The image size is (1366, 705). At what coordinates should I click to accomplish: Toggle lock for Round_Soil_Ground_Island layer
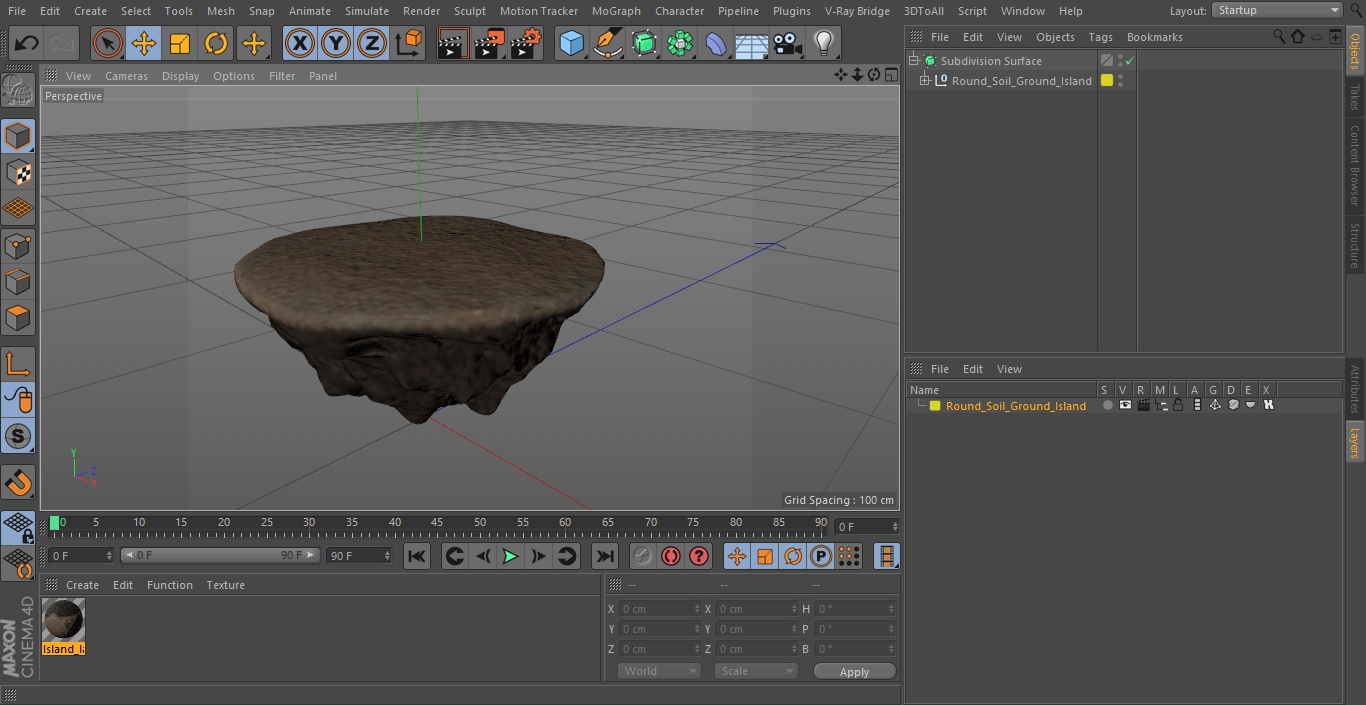(x=1179, y=406)
